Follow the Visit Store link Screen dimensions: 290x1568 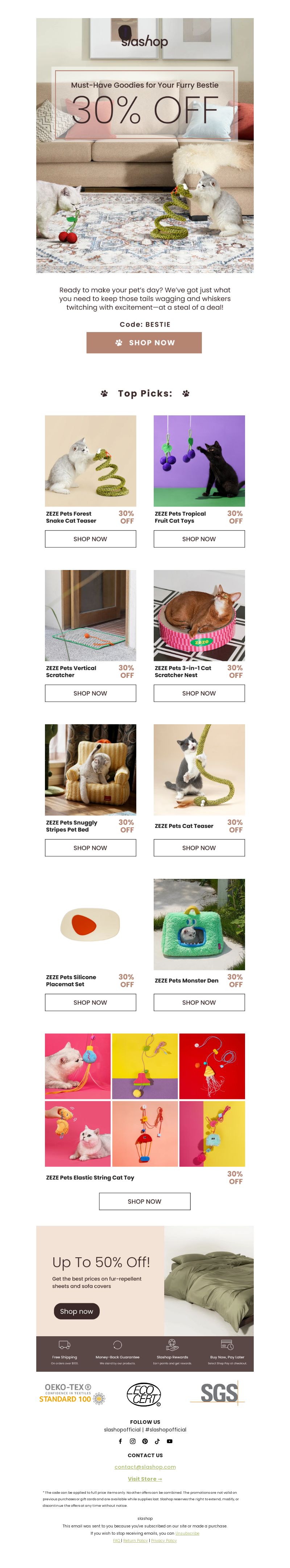(x=145, y=1479)
